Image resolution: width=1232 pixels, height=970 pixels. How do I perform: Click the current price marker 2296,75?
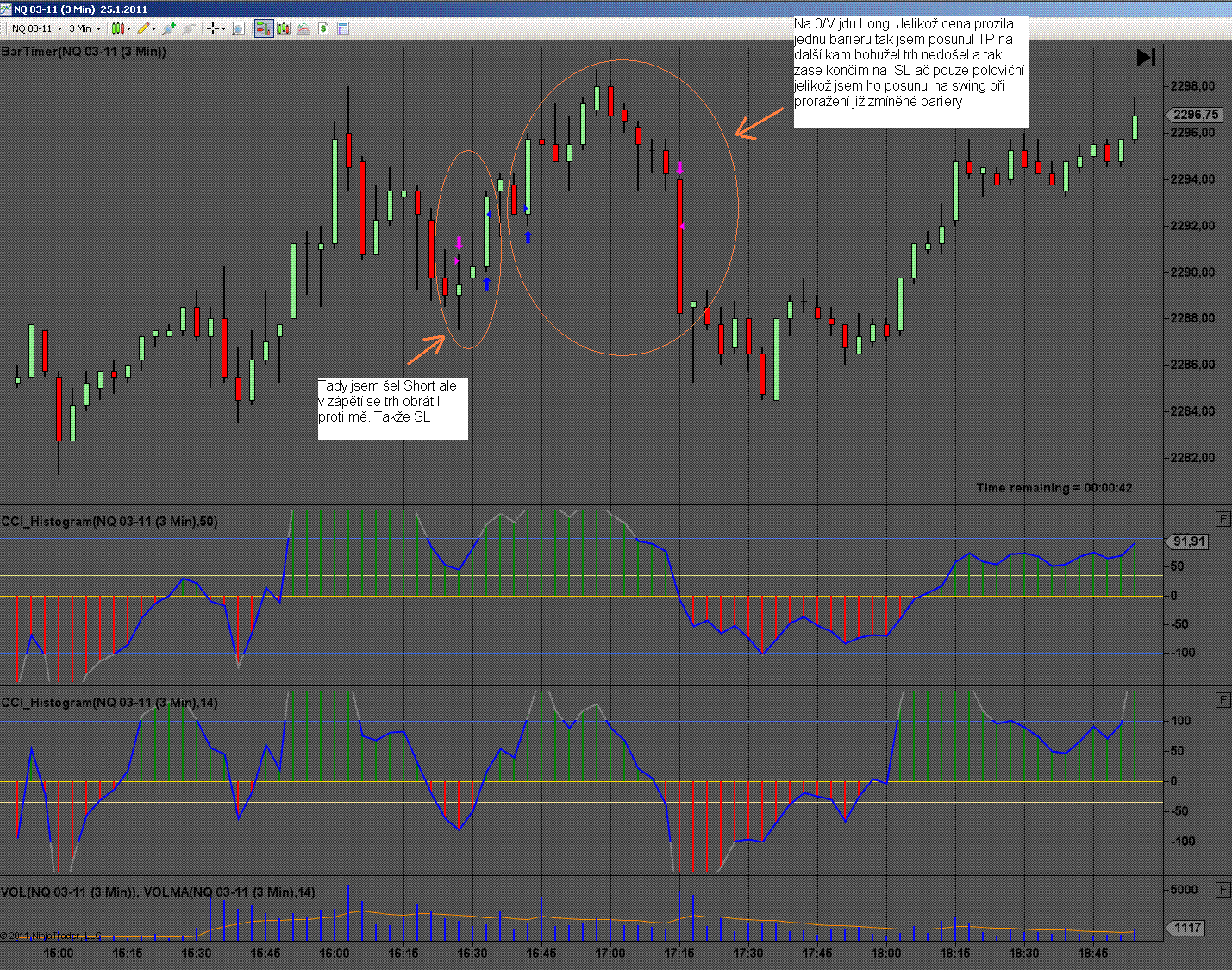click(1196, 115)
